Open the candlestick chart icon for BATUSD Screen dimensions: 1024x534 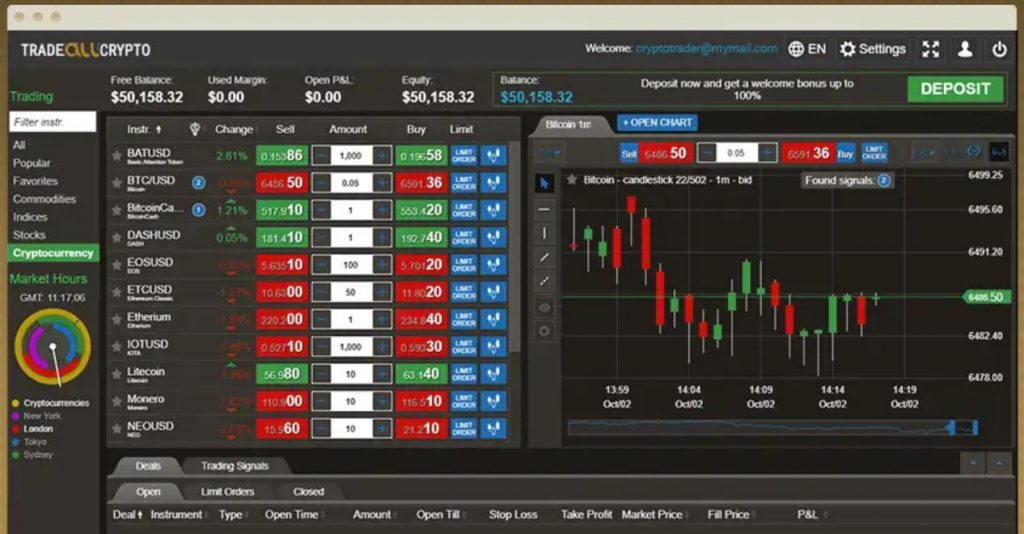494,156
